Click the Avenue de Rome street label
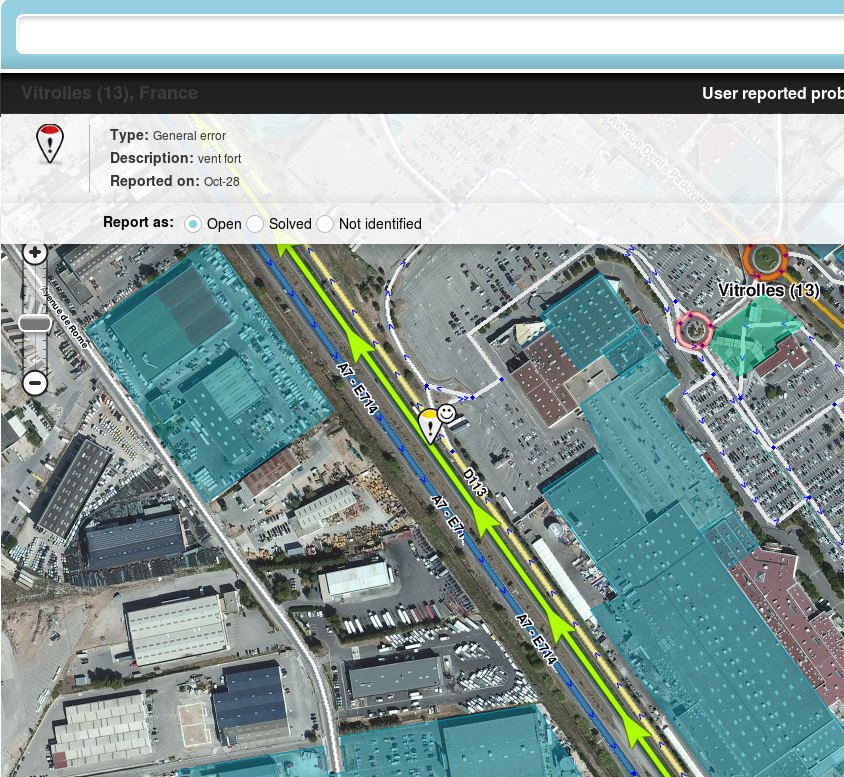This screenshot has width=844, height=777. (x=66, y=319)
